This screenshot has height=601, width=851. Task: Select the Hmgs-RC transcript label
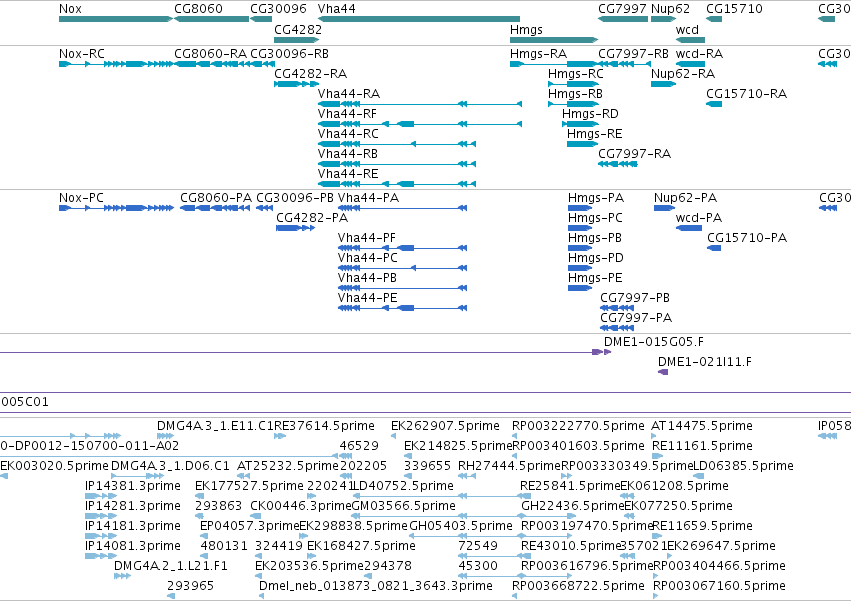(576, 74)
